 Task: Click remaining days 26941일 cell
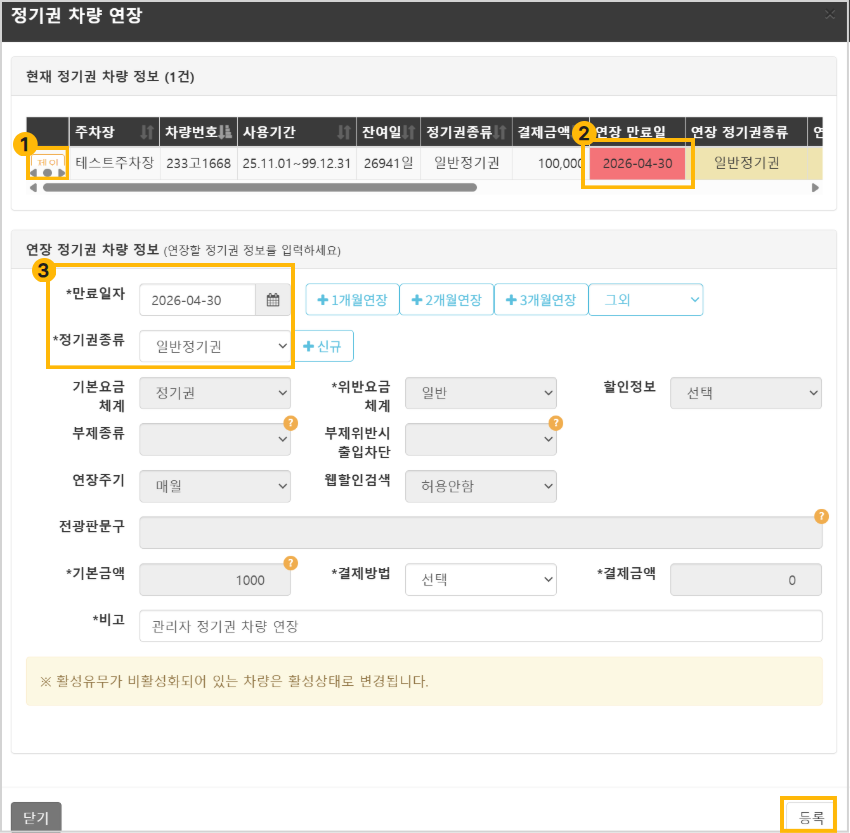click(x=388, y=163)
